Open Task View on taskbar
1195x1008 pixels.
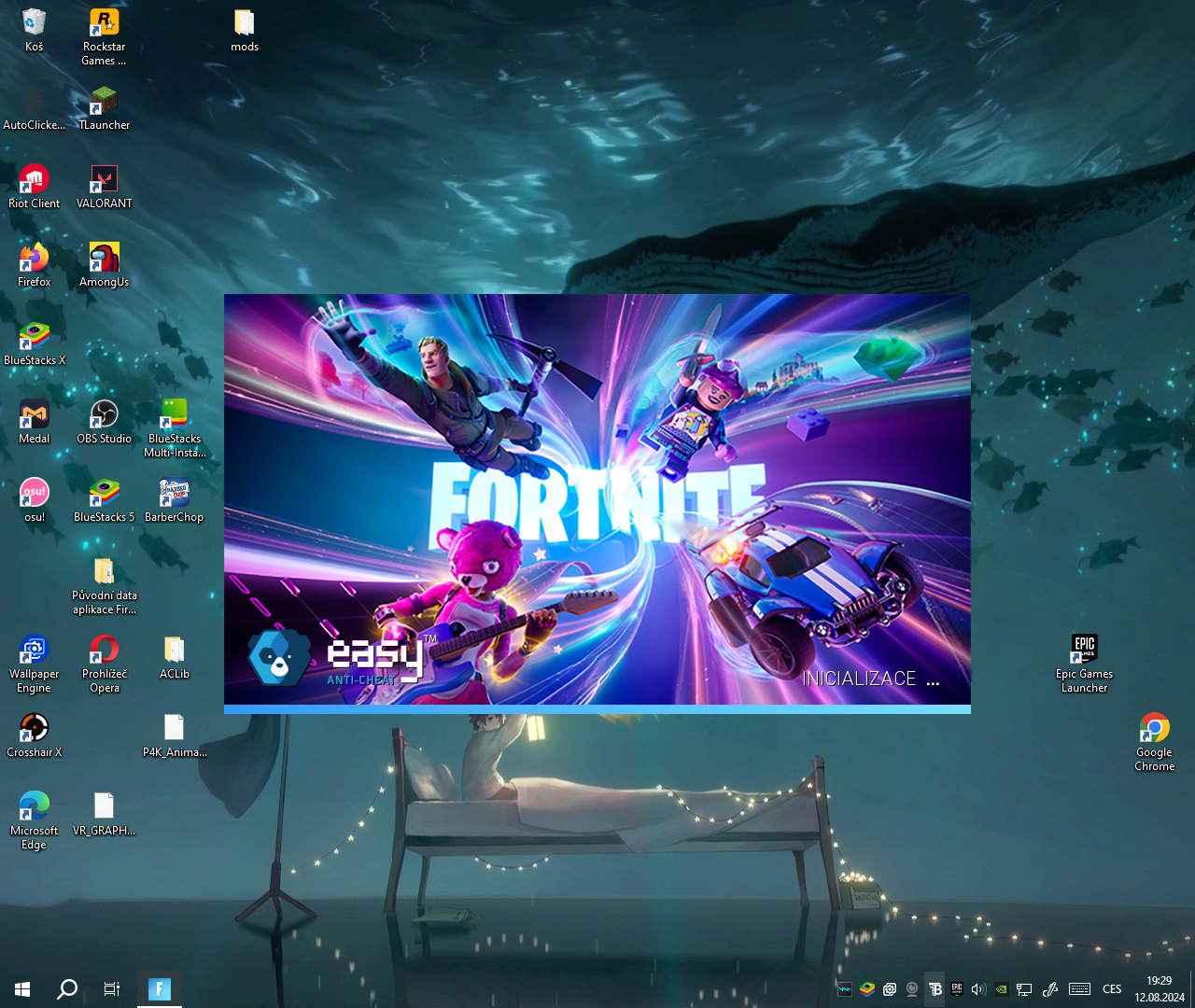pos(112,989)
